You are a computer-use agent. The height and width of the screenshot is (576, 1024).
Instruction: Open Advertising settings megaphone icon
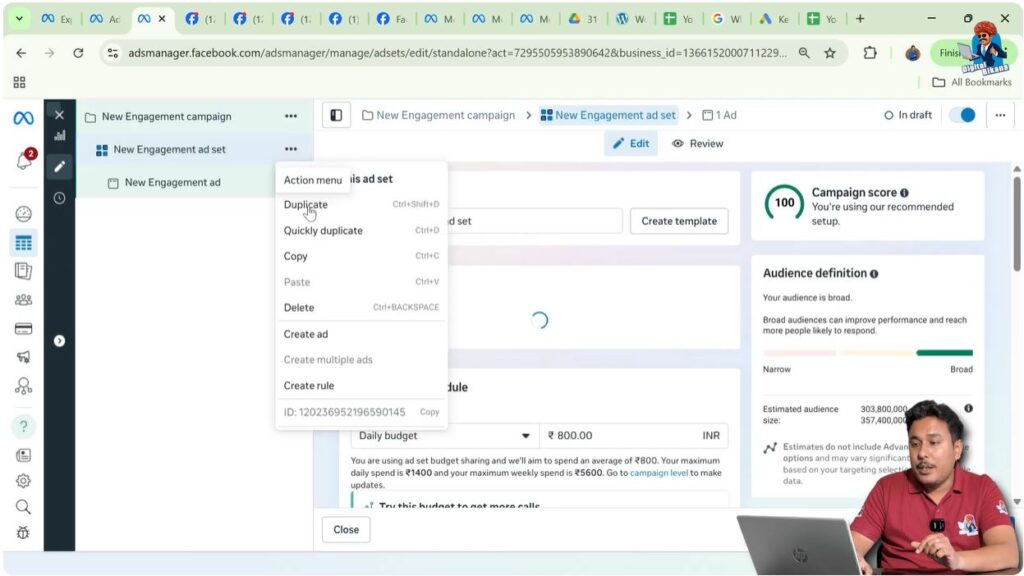tap(24, 357)
